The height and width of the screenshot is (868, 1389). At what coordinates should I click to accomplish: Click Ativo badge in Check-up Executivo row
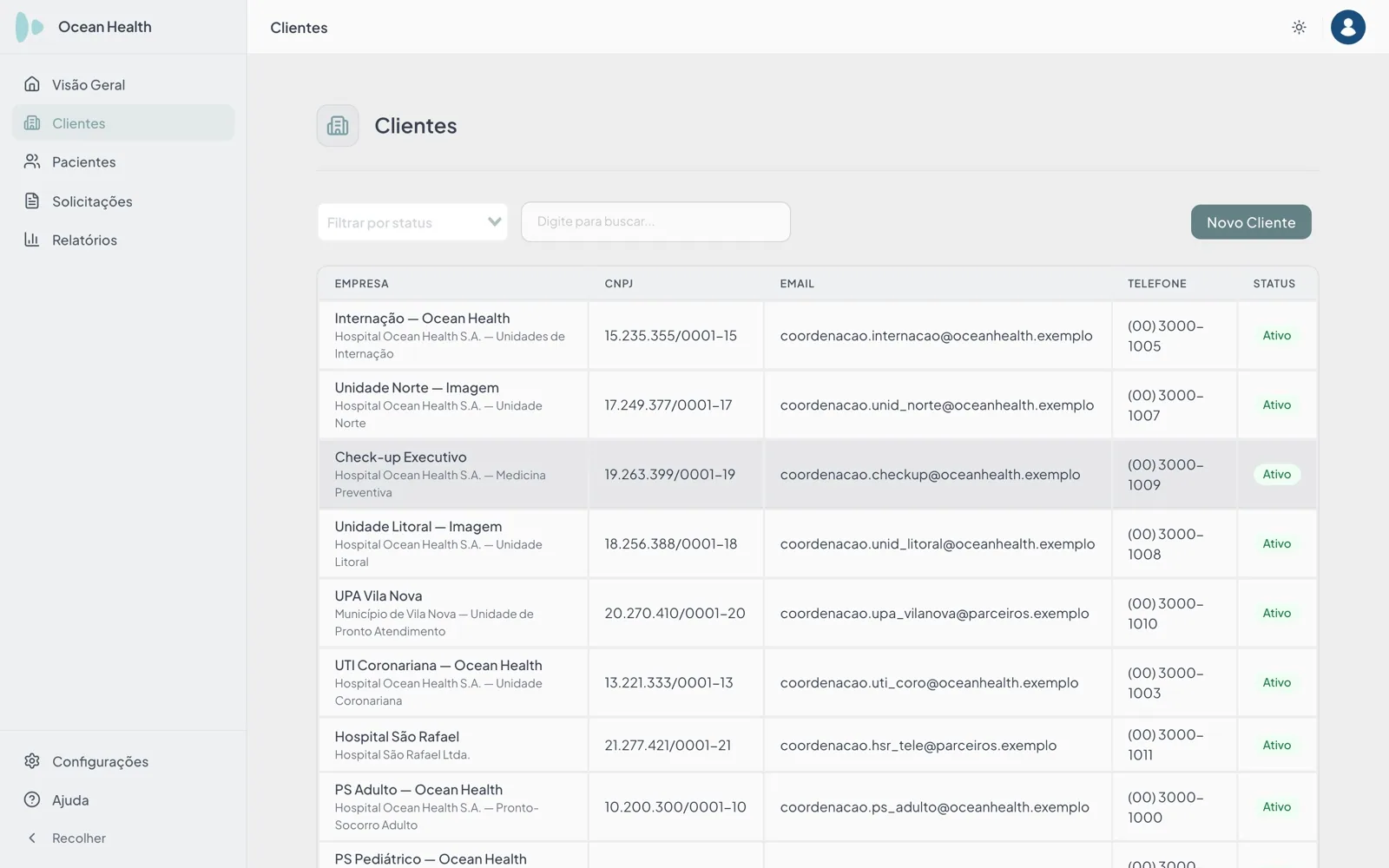[1276, 475]
